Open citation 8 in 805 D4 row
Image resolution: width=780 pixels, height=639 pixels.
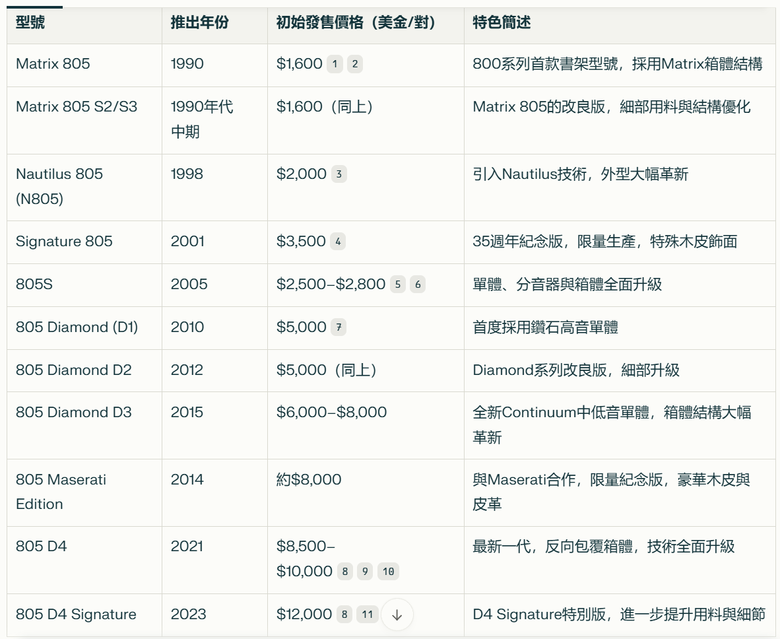point(345,571)
